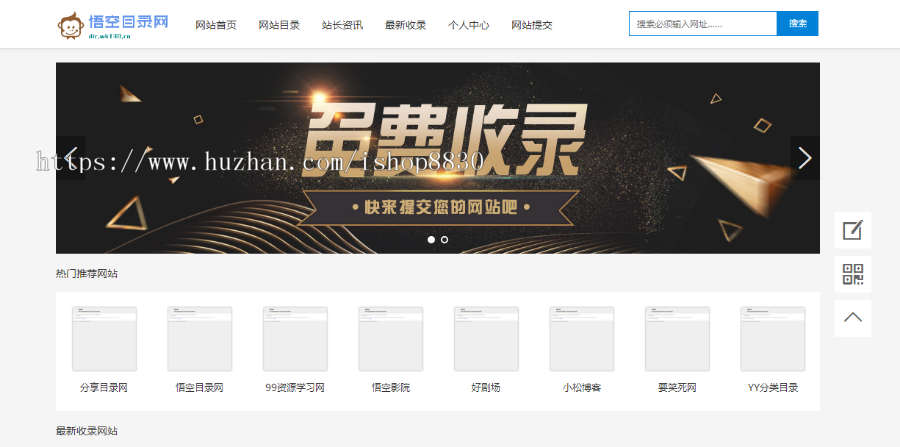Click the 悟空目录网 monkey logo
Screen dimensions: 900x447
click(x=112, y=24)
